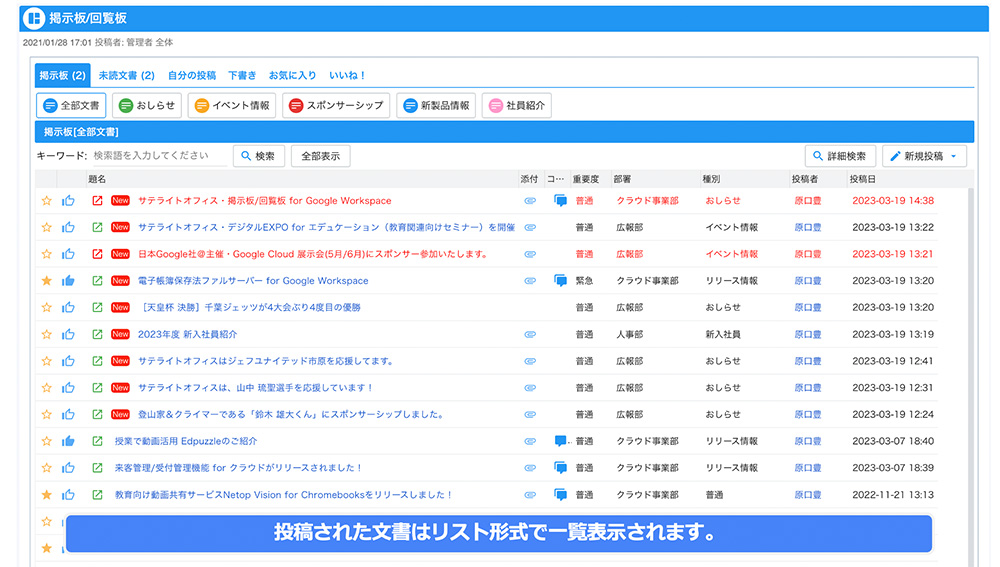Click the 投稿日 column header

coord(862,179)
